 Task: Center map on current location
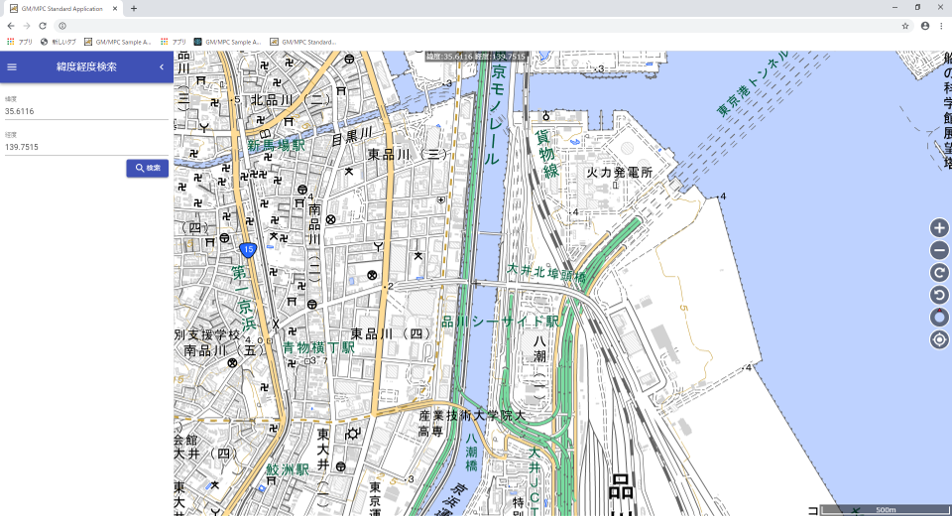click(938, 340)
